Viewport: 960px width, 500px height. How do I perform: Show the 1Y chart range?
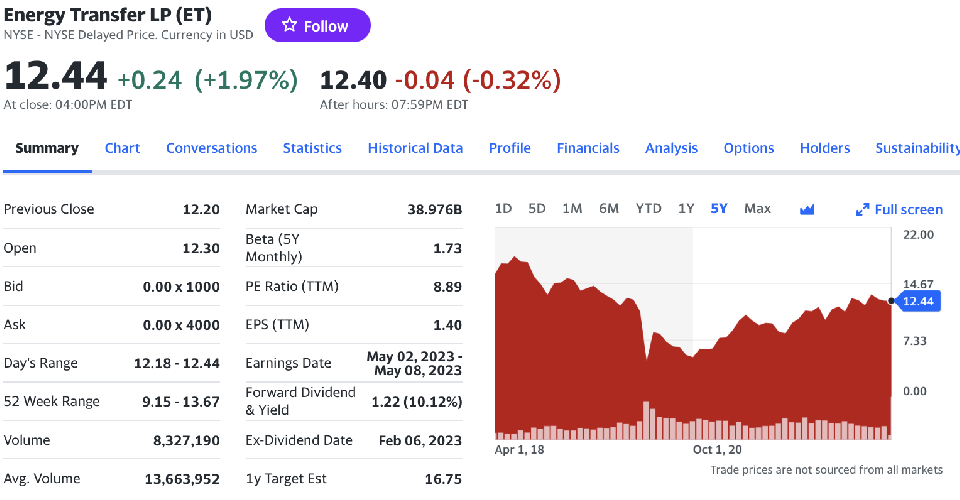point(686,208)
